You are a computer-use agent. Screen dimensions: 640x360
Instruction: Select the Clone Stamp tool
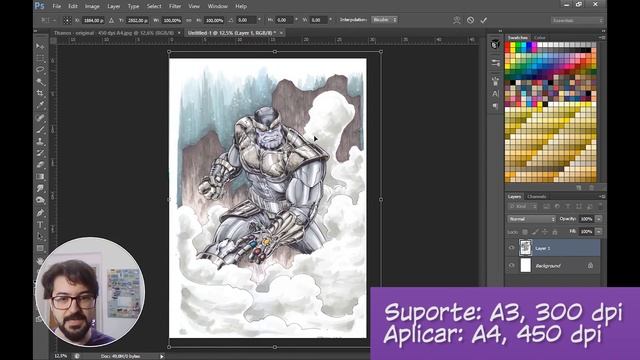(40, 142)
